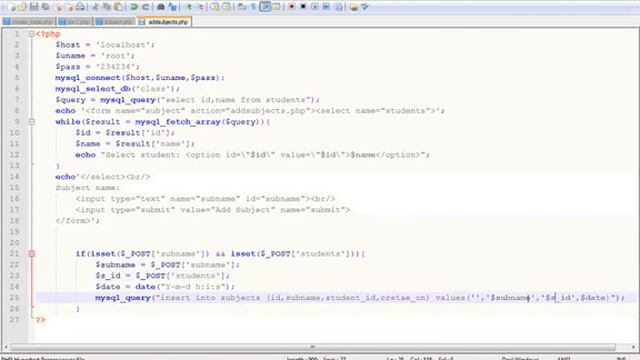Click the $uname = 'root' line
The width and height of the screenshot is (640, 360).
click(95, 56)
